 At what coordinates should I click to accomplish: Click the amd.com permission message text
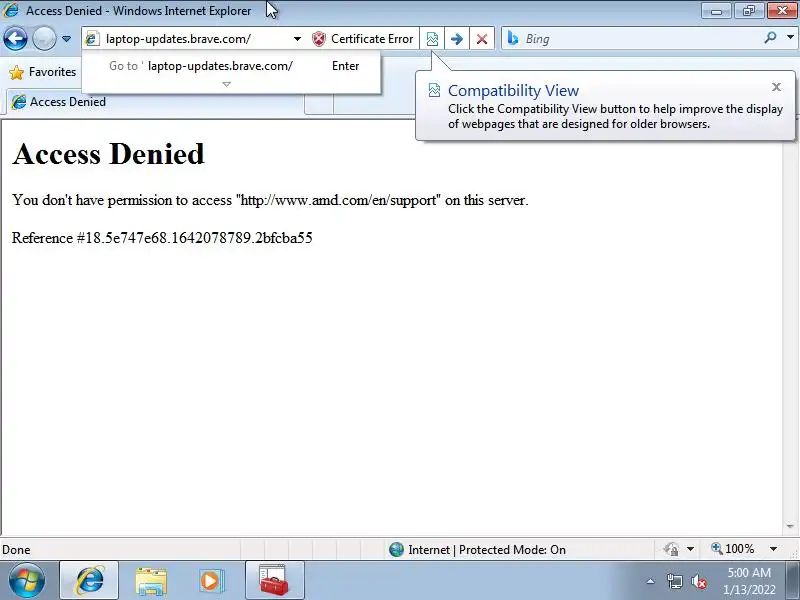270,200
